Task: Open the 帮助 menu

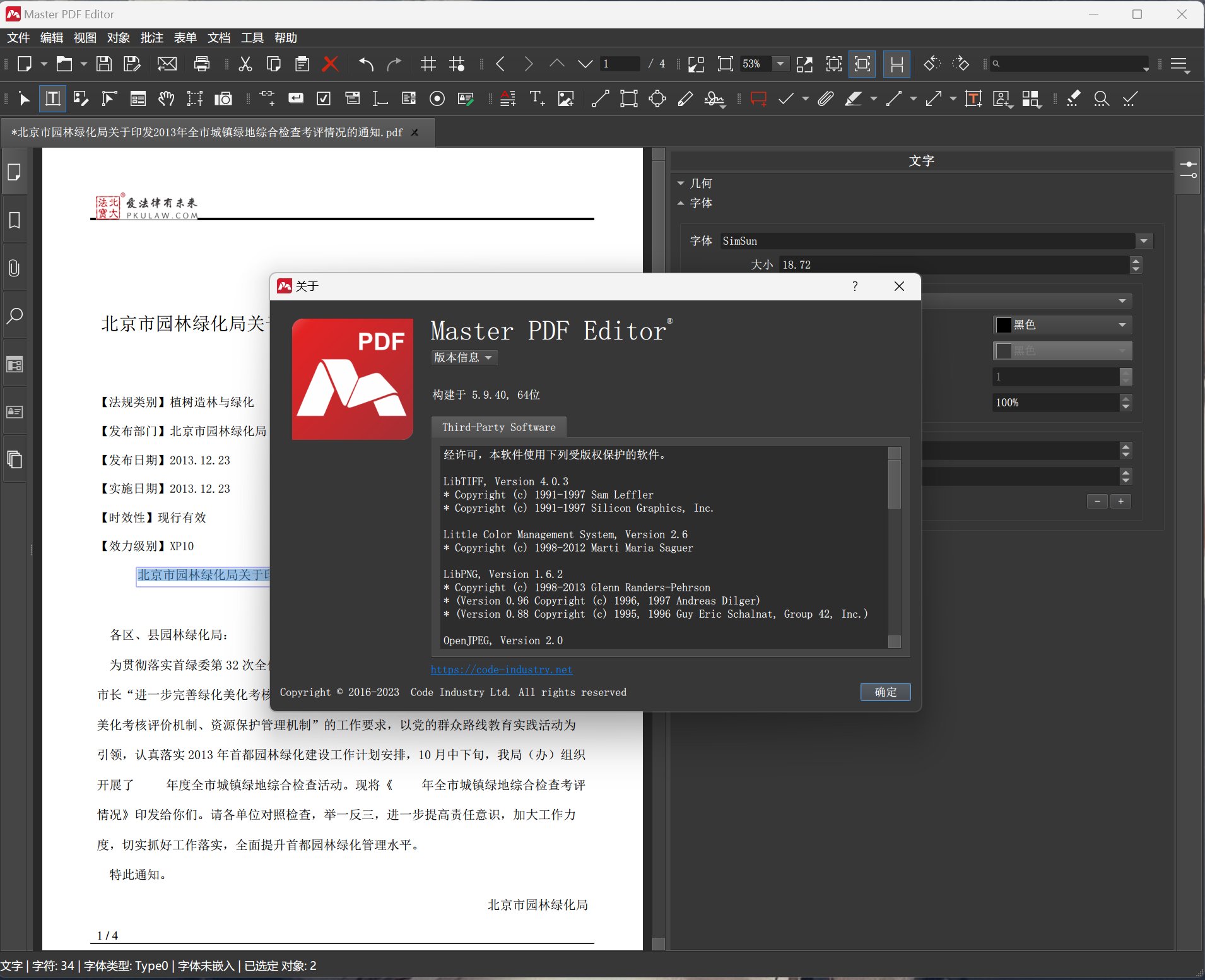Action: coord(286,38)
